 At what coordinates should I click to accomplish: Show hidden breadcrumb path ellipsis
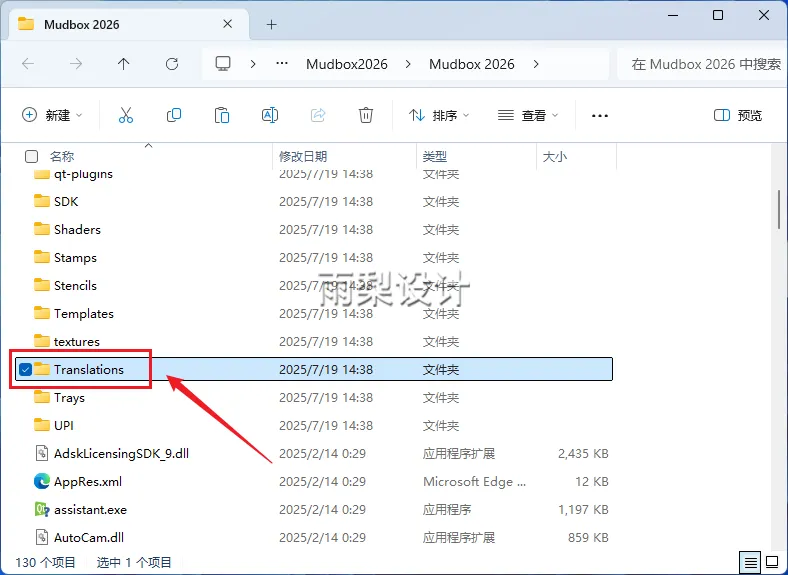pyautogui.click(x=282, y=63)
